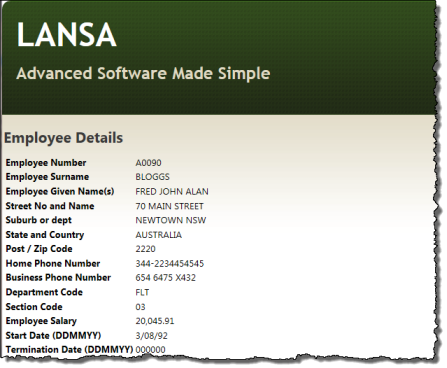This screenshot has height=368, width=447.
Task: Select the NEWTOWN NSW value
Action: point(171,220)
